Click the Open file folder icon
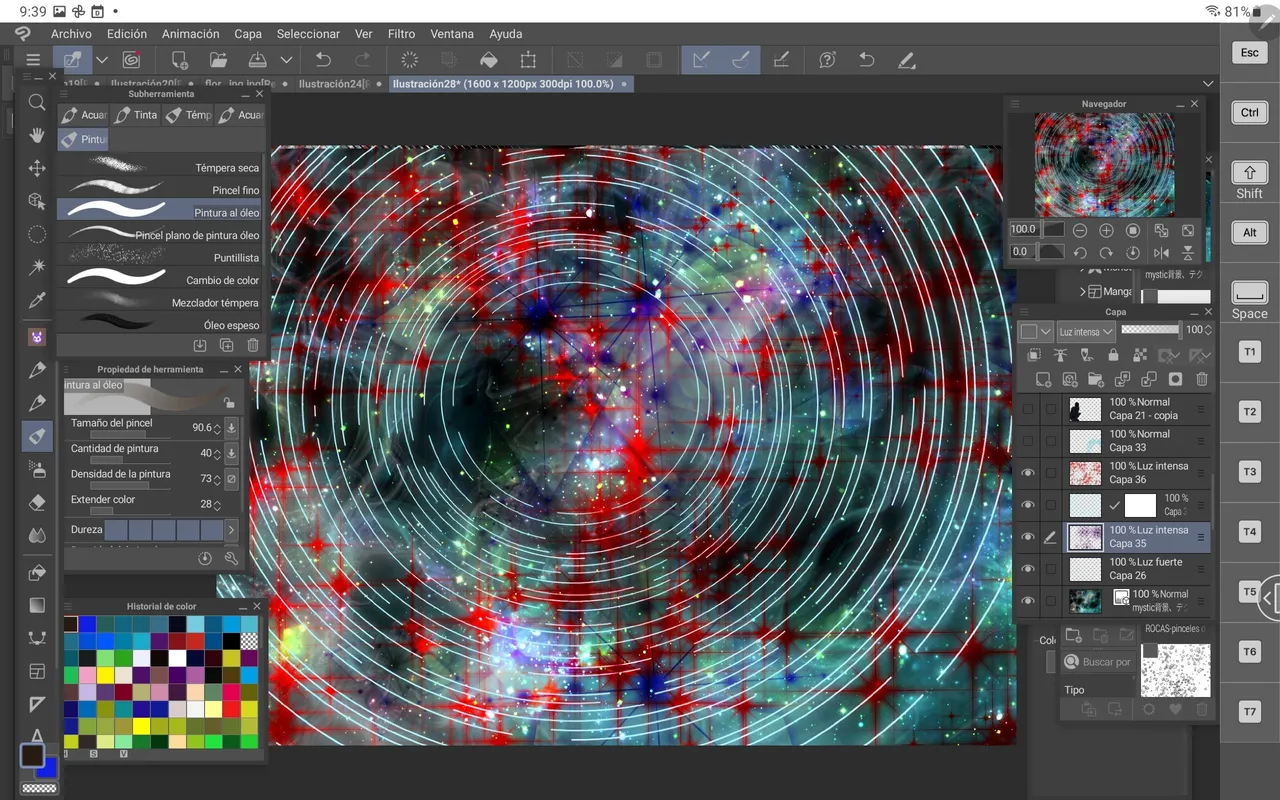The height and width of the screenshot is (800, 1280). [218, 60]
